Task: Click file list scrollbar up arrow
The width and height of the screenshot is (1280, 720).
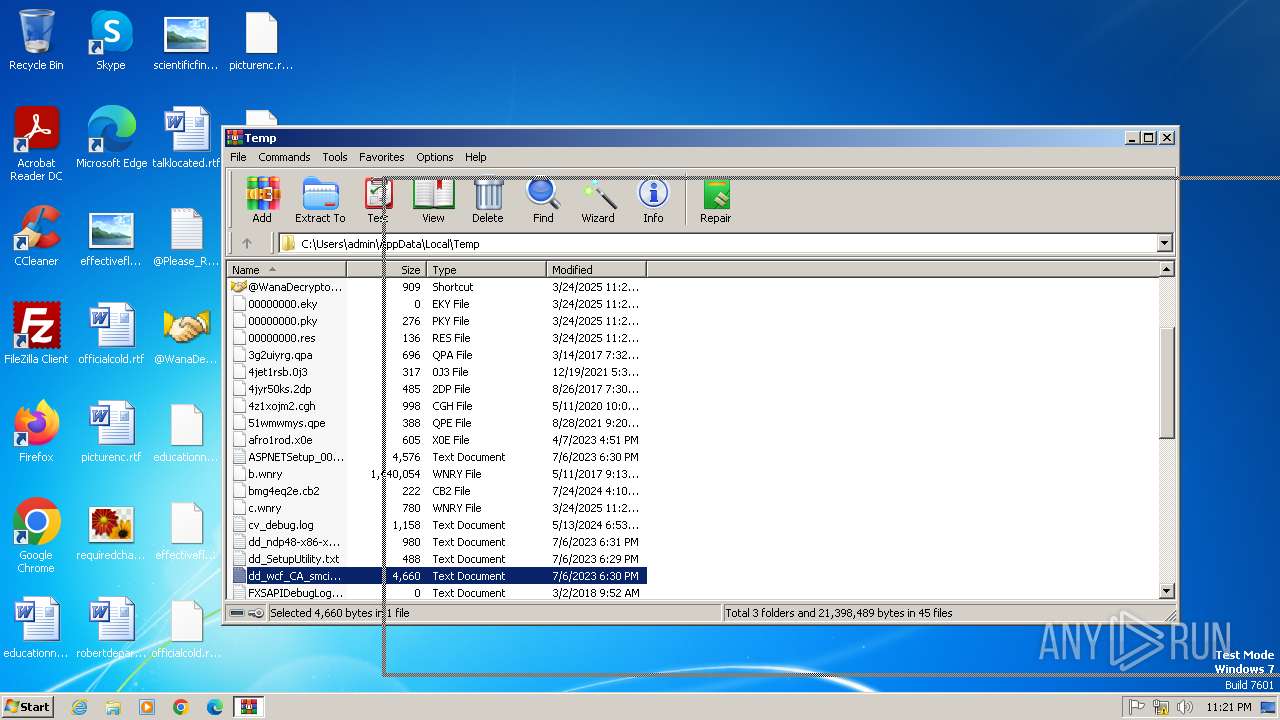Action: [1166, 270]
